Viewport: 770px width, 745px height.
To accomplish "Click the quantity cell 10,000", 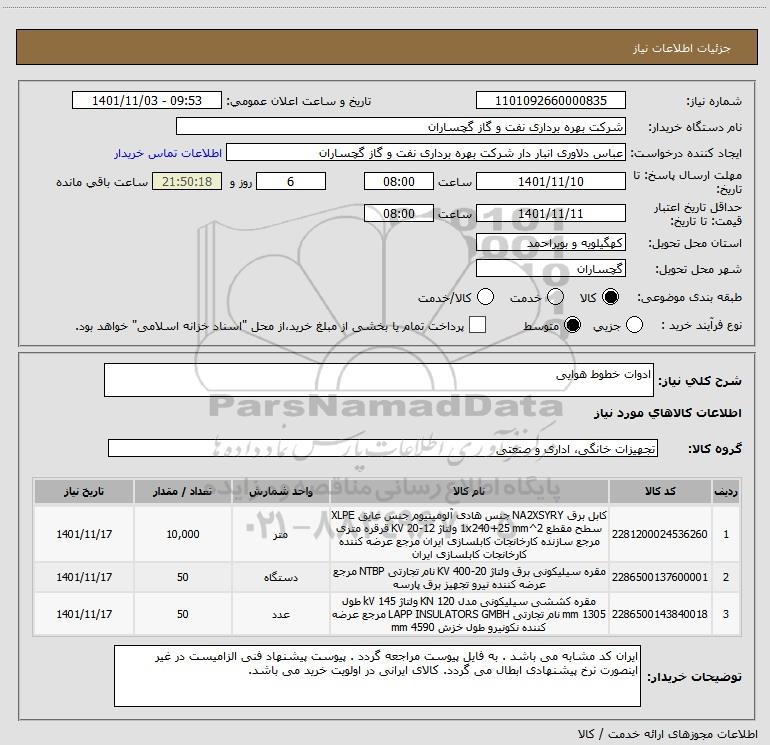I will pos(183,534).
